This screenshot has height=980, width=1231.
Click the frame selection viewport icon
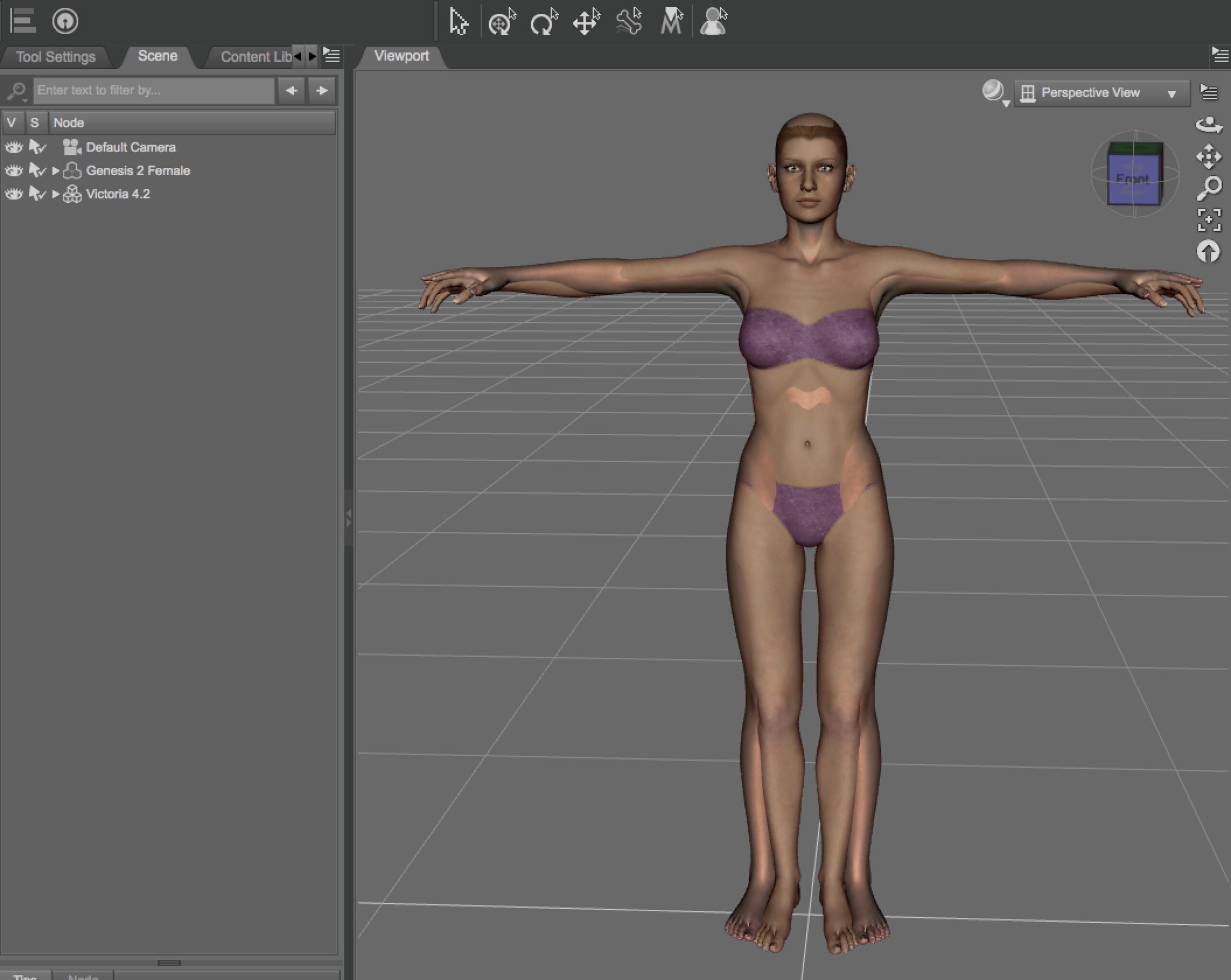click(1208, 220)
